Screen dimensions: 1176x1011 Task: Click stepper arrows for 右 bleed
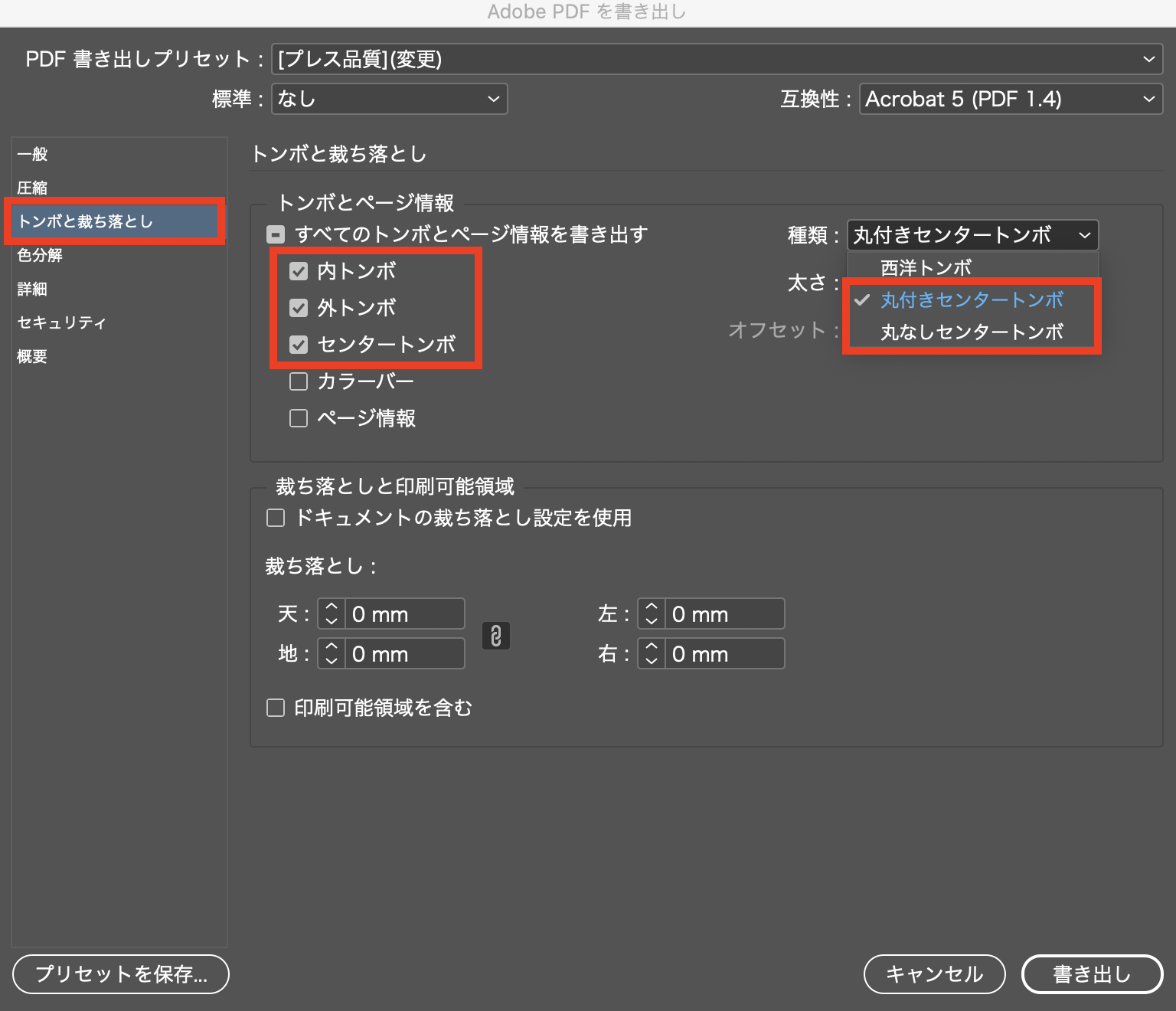coord(652,653)
